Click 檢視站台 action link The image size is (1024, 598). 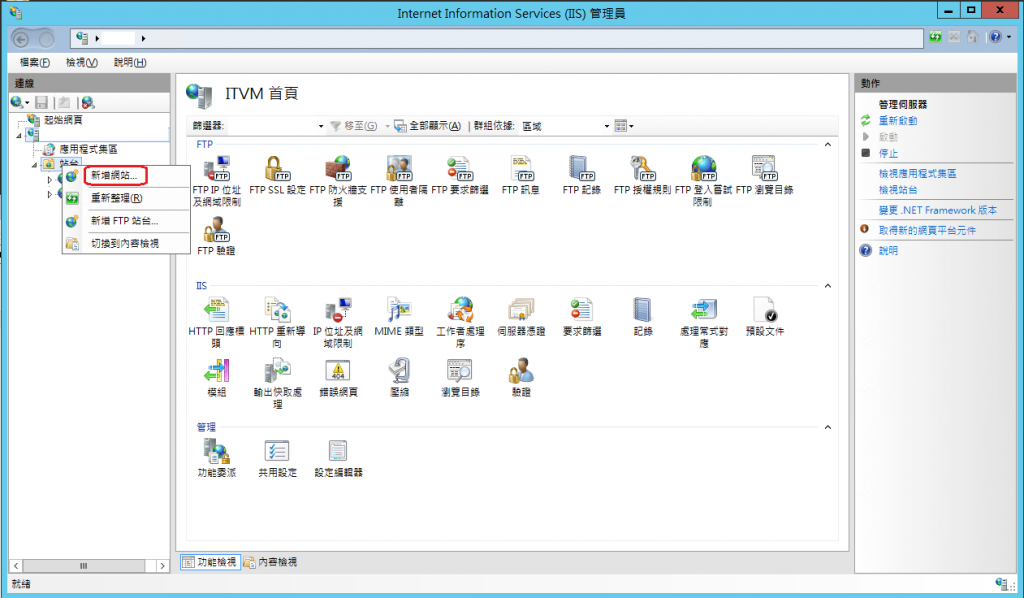point(897,189)
